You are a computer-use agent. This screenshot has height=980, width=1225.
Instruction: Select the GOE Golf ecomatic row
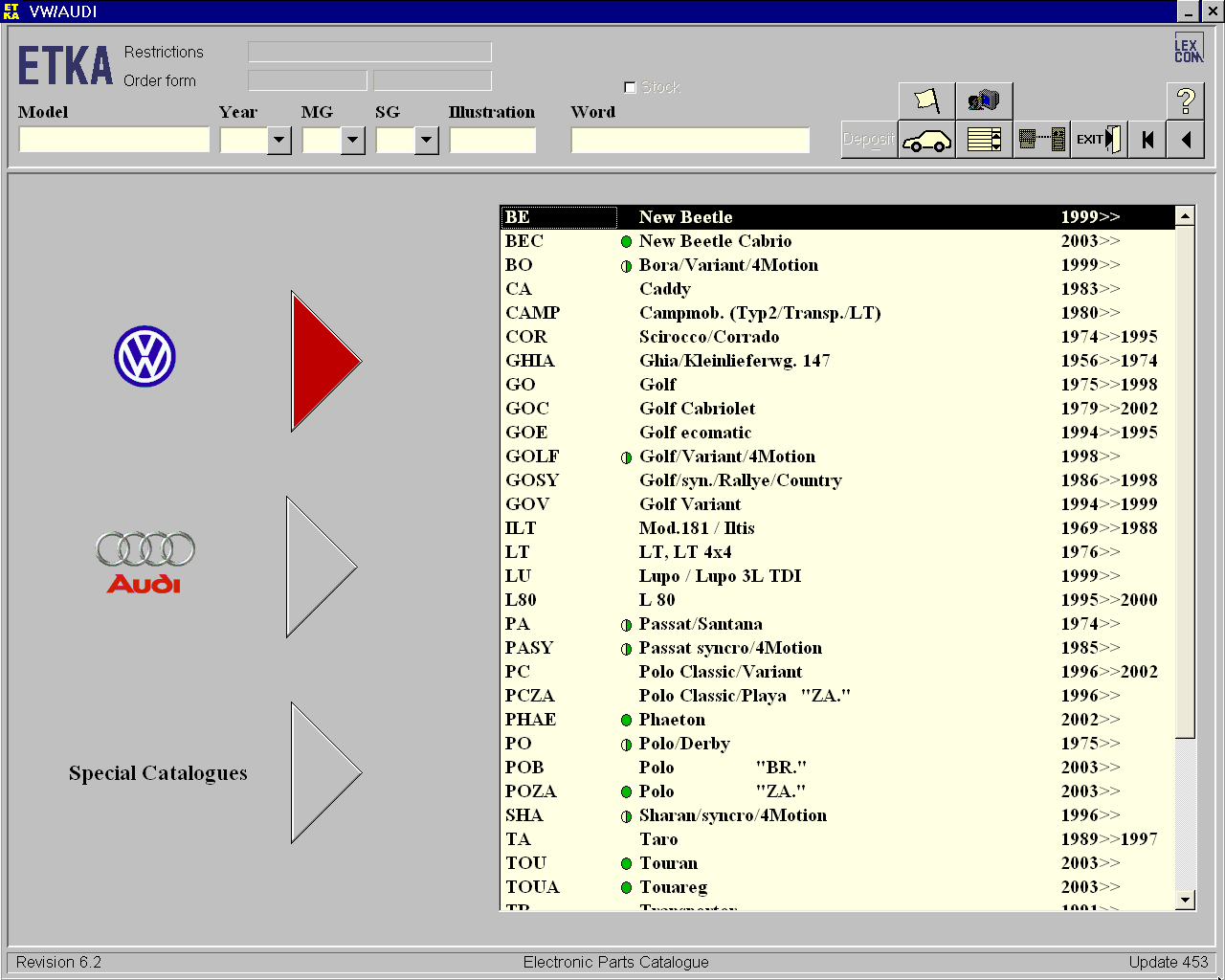click(x=837, y=433)
